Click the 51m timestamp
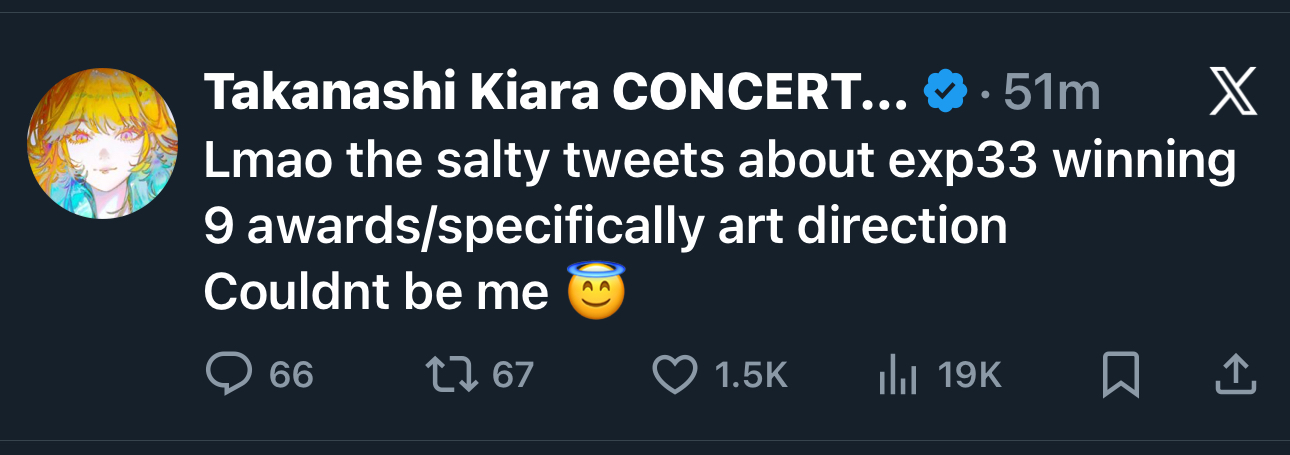 pyautogui.click(x=1050, y=93)
